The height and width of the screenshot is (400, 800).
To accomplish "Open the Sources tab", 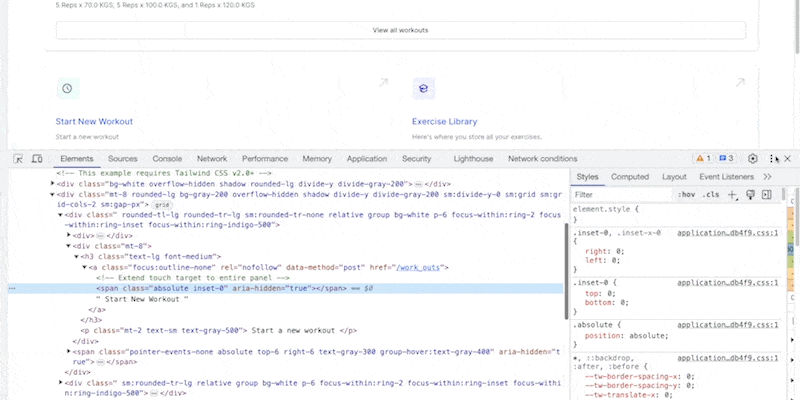I will pyautogui.click(x=122, y=159).
